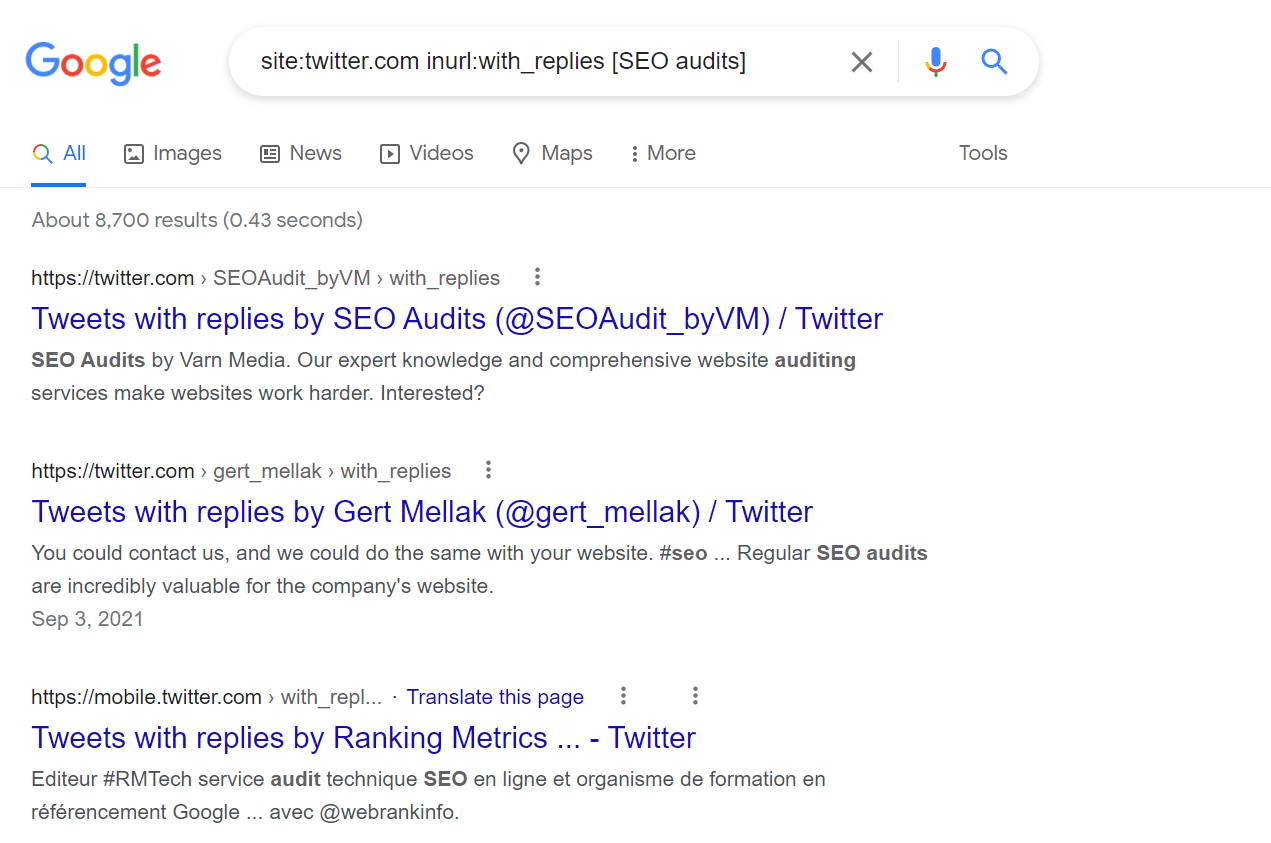Open Tweets with replies by Gert Mellak link
Image resolution: width=1271 pixels, height=843 pixels.
(x=422, y=512)
